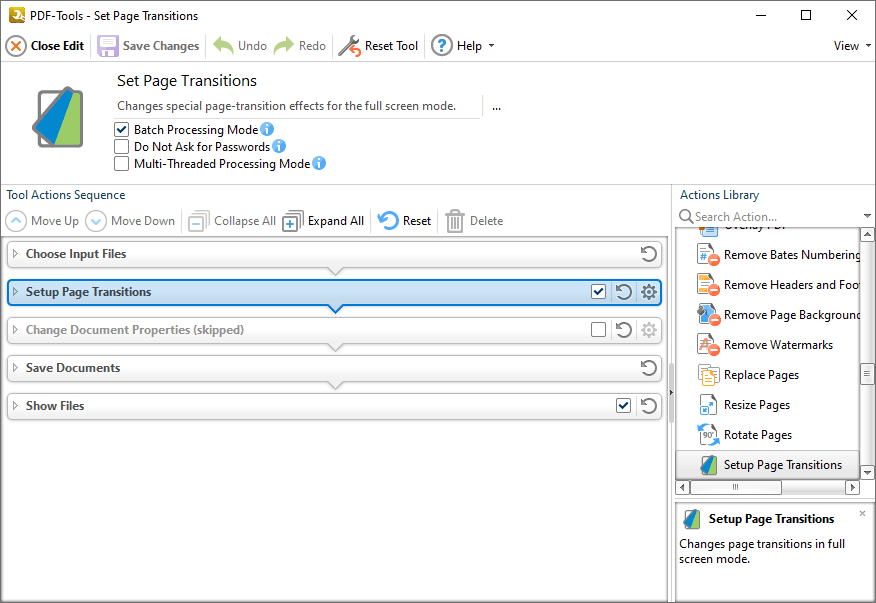Reset the Setup Page Transitions step

pyautogui.click(x=623, y=292)
